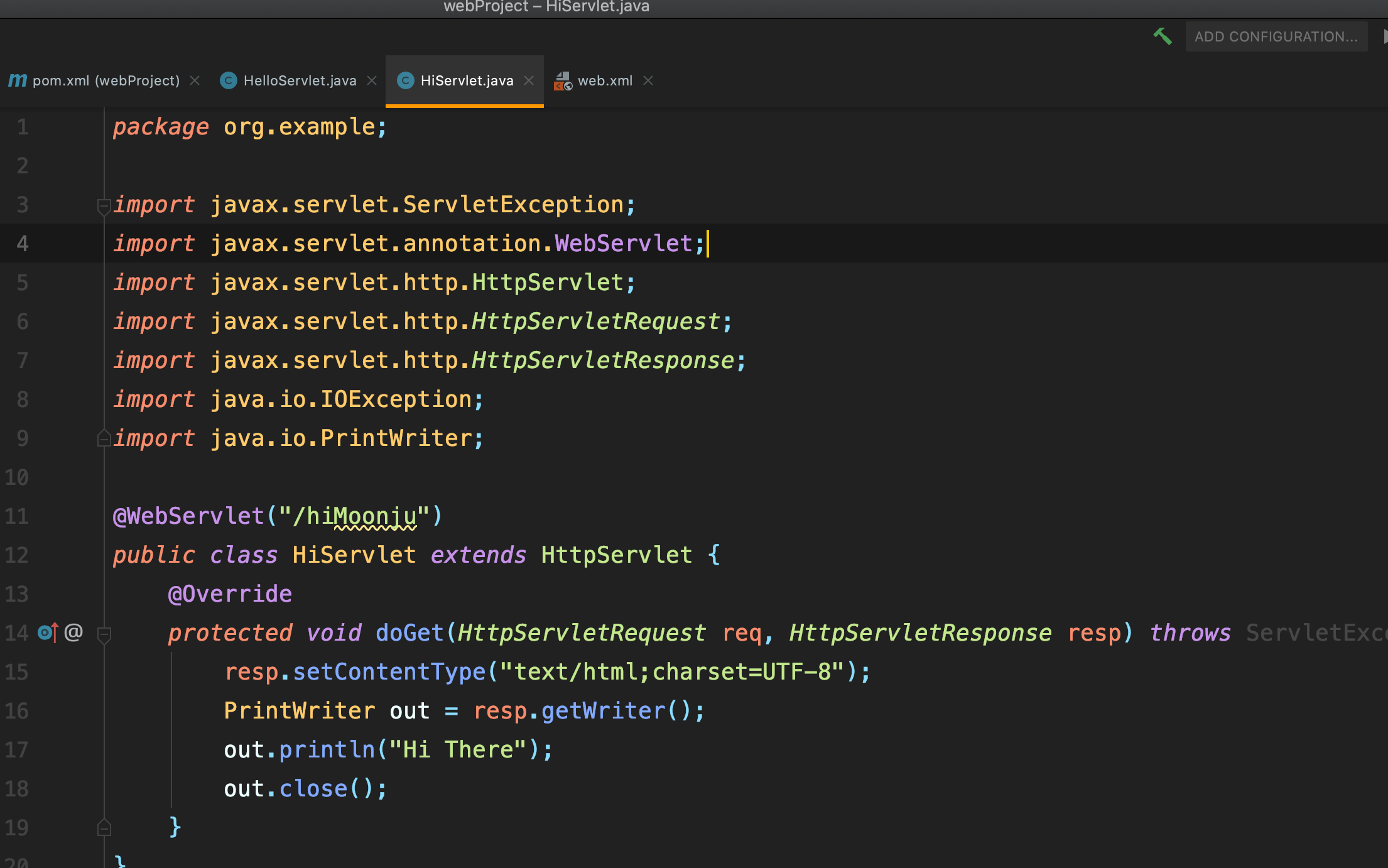Click "setContentType" on line 15
Screen dimensions: 1388x868
click(x=389, y=672)
